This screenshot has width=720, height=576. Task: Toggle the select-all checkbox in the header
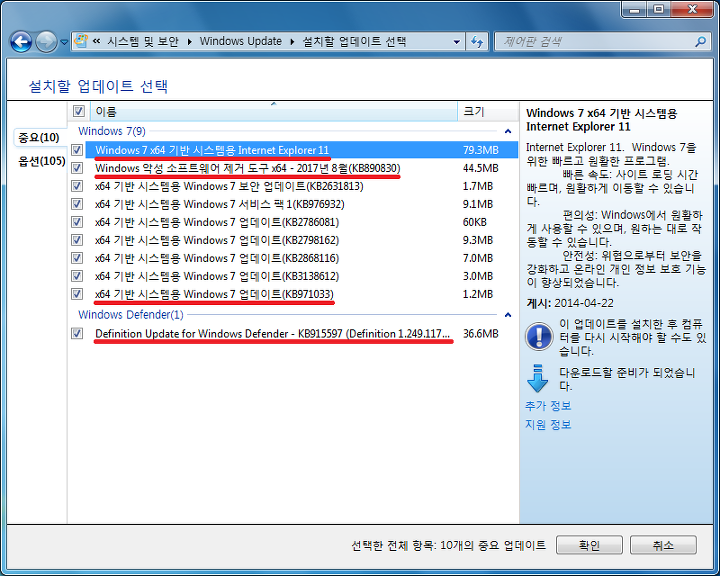click(79, 111)
